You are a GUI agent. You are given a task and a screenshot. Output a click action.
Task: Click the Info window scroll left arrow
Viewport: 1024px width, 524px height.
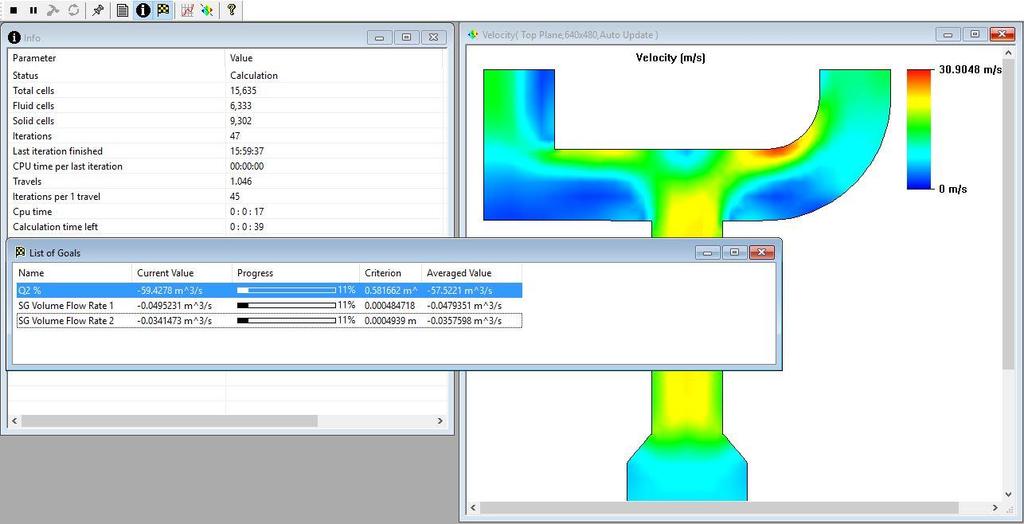[x=15, y=421]
